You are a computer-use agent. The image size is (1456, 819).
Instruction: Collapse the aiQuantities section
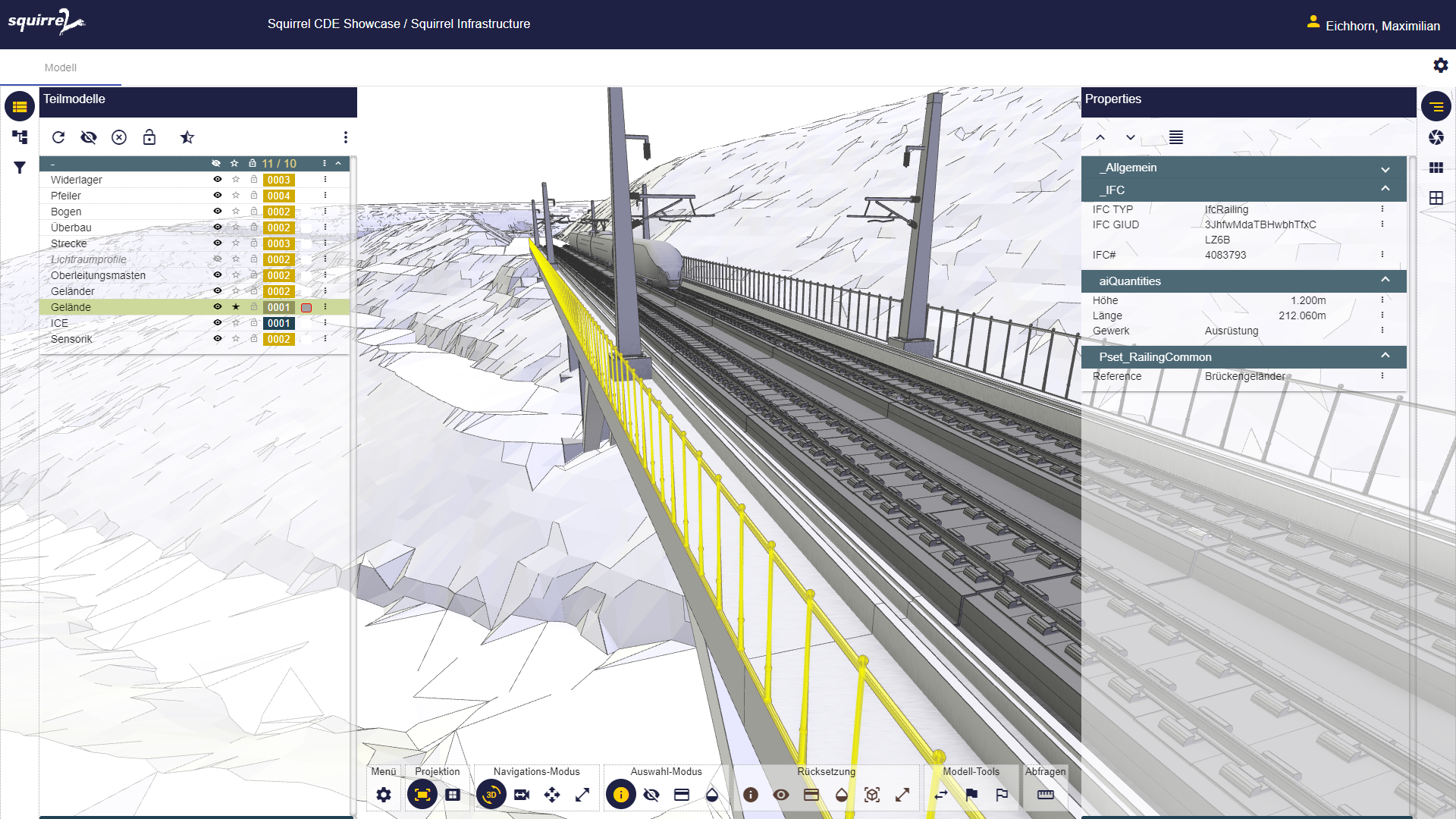click(x=1385, y=281)
